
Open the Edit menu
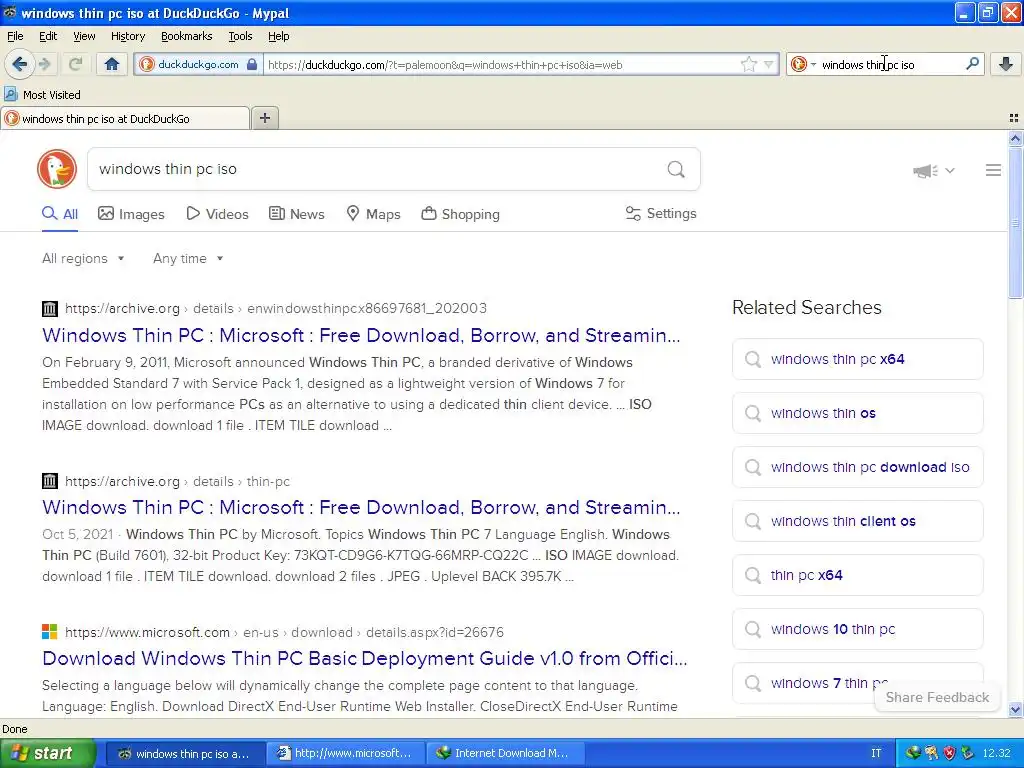click(x=48, y=36)
